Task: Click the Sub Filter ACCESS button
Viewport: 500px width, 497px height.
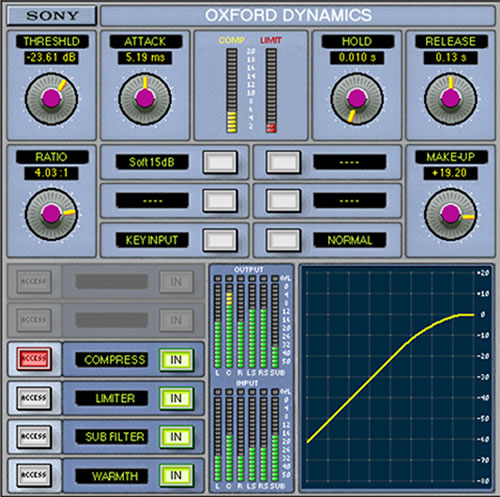Action: 34,437
